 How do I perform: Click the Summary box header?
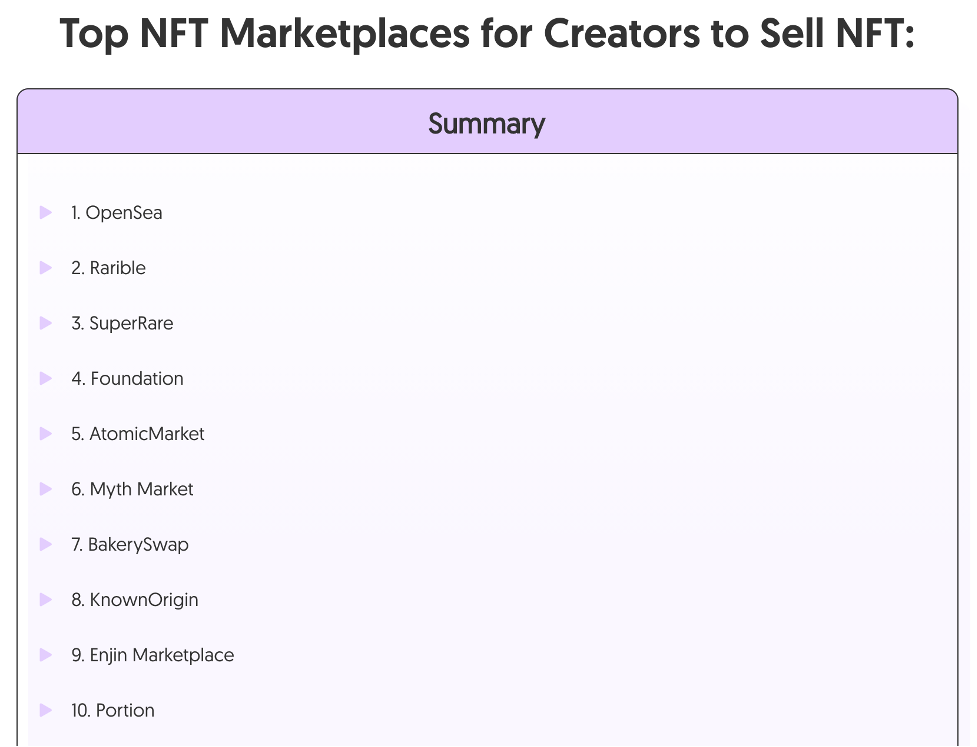click(487, 123)
